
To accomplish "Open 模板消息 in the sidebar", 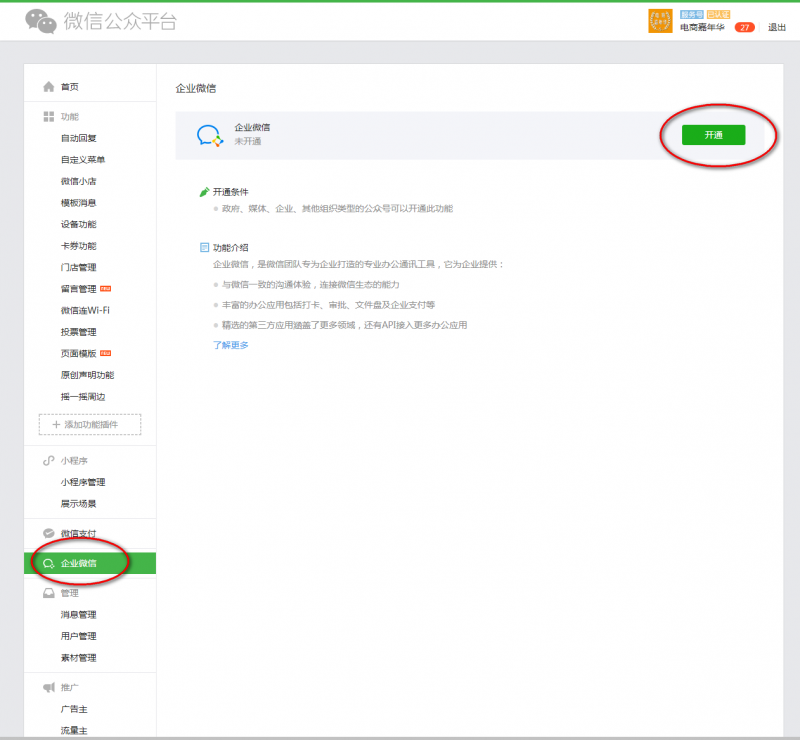I will (79, 203).
